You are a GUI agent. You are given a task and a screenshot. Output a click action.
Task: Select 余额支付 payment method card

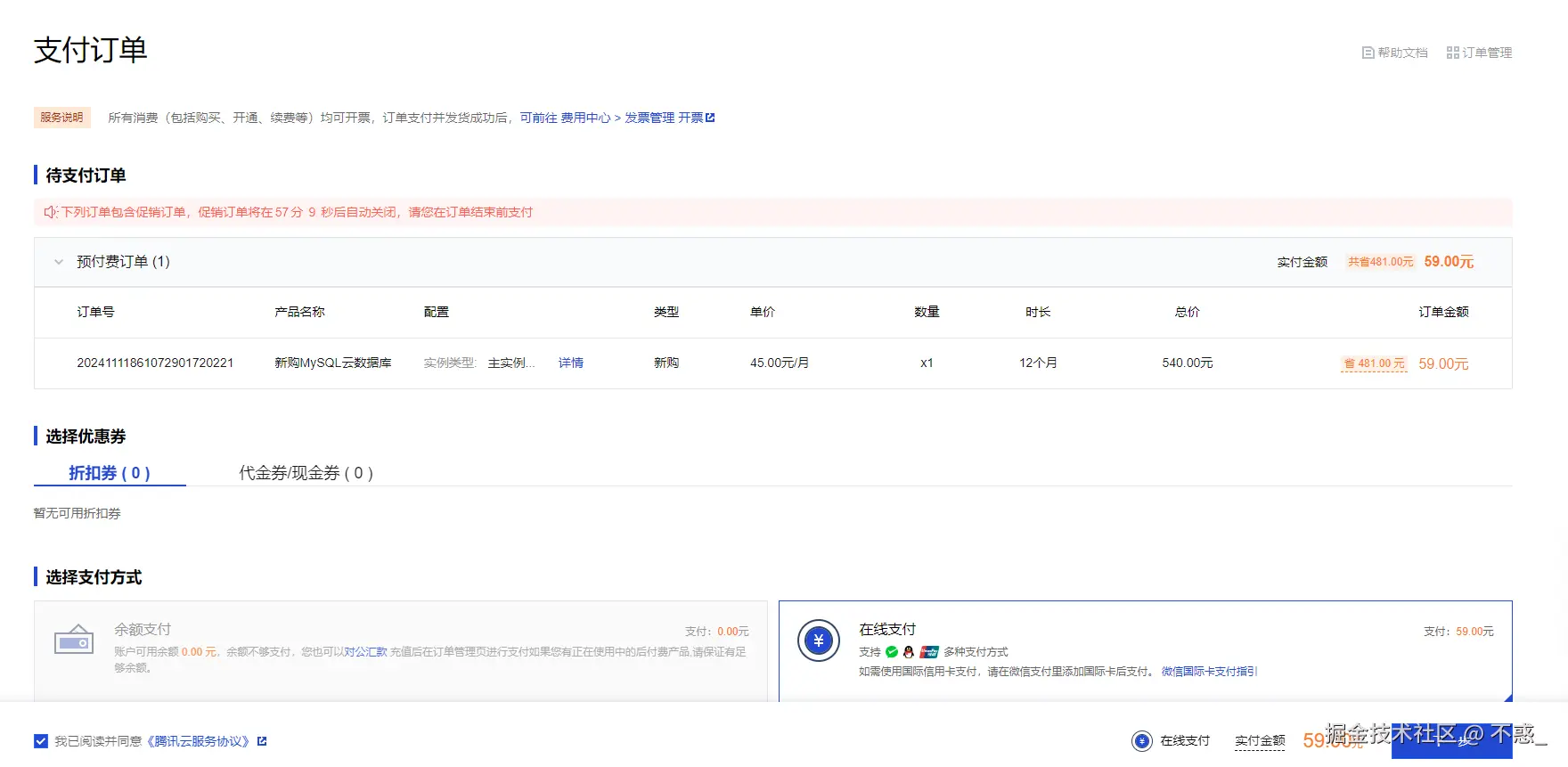[401, 651]
